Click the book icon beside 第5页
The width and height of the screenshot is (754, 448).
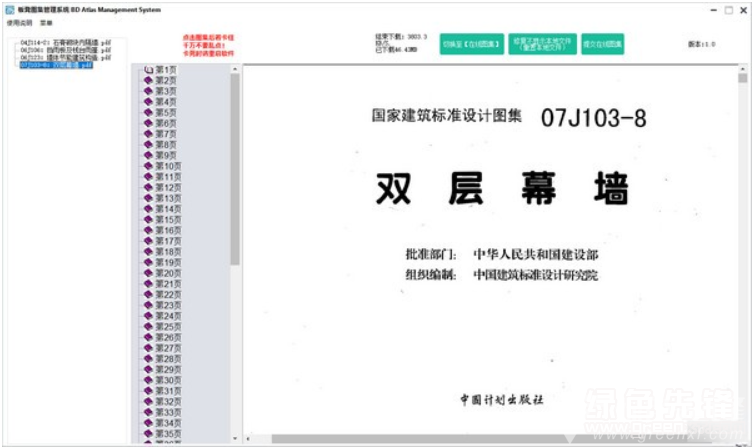[x=149, y=112]
